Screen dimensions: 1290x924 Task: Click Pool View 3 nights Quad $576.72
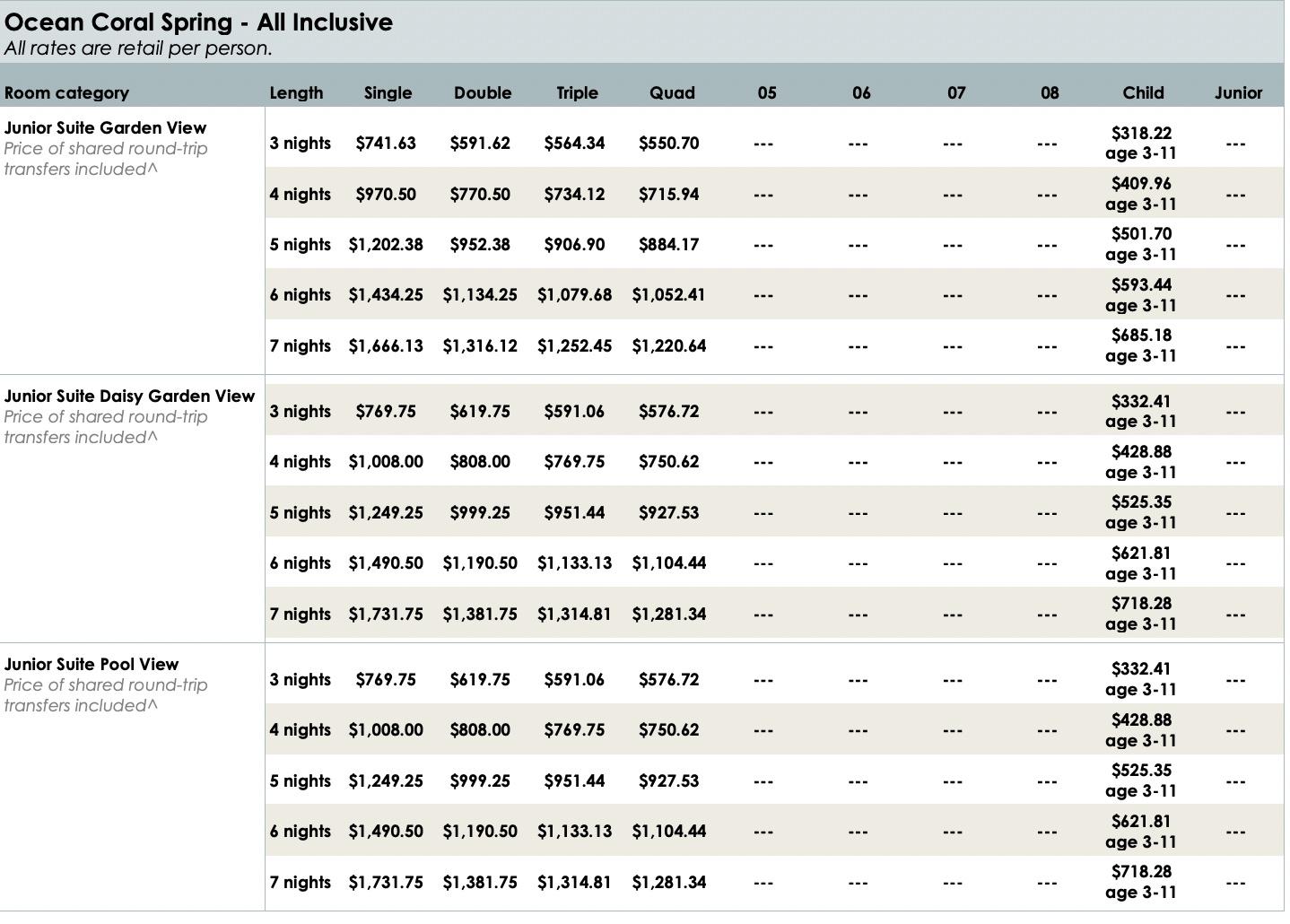668,680
